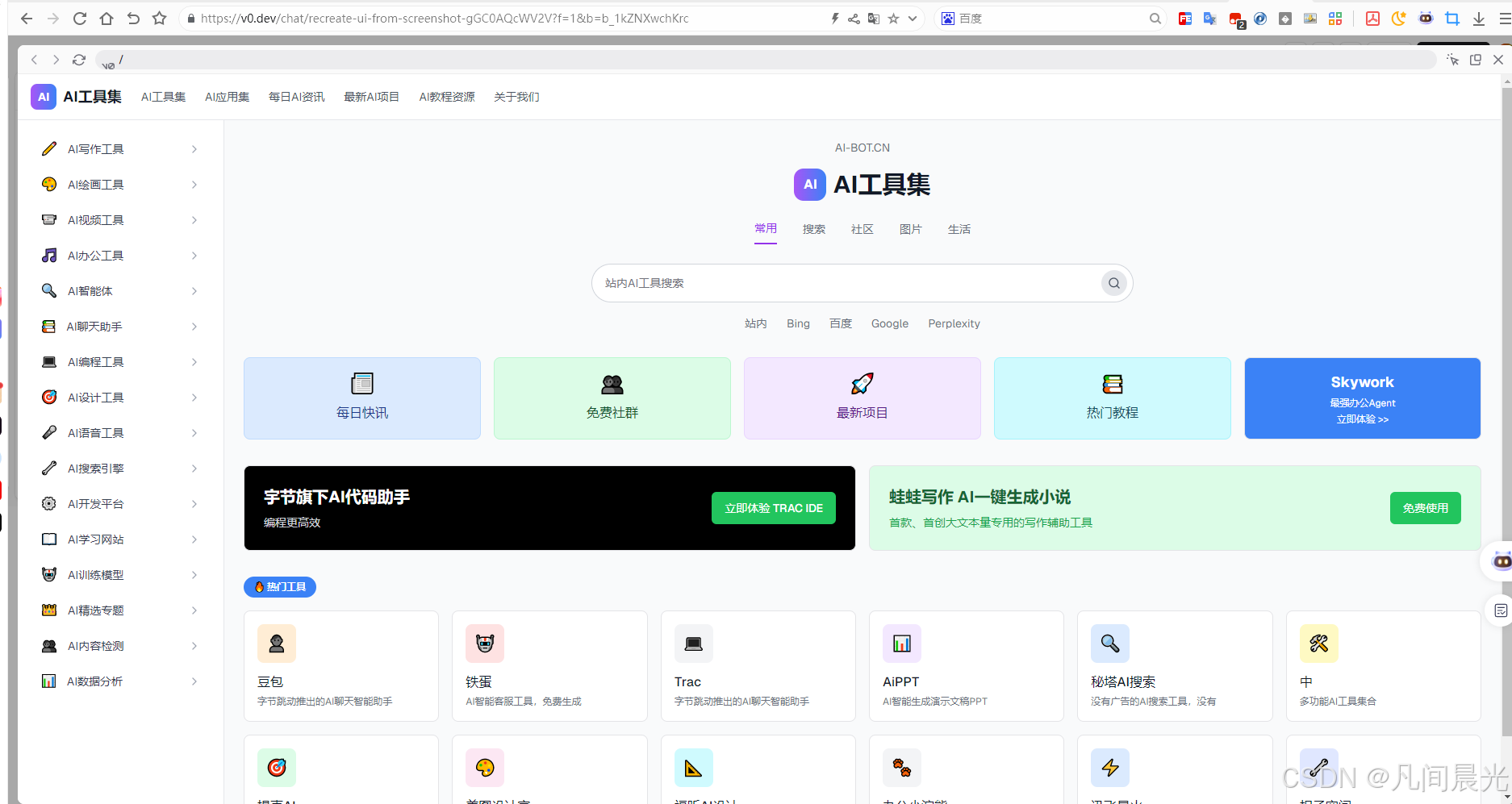Expand the AI学习网站 chevron
The height and width of the screenshot is (804, 1512).
194,539
